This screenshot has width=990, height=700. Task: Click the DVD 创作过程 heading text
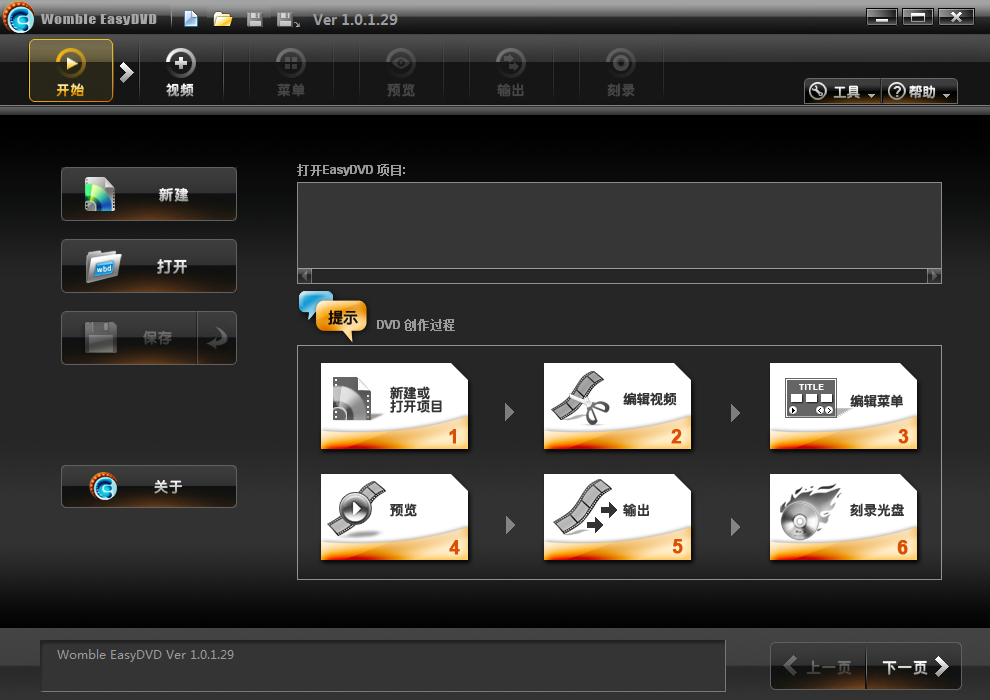point(415,325)
